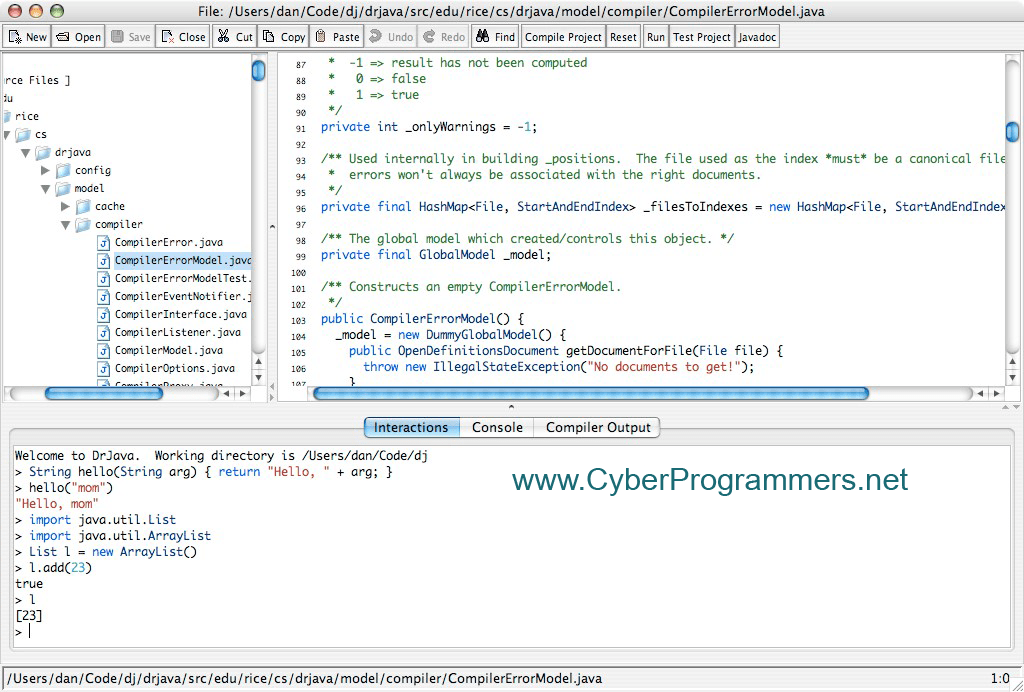Paste from clipboard with the Paste icon
This screenshot has height=692, width=1024.
tap(336, 35)
